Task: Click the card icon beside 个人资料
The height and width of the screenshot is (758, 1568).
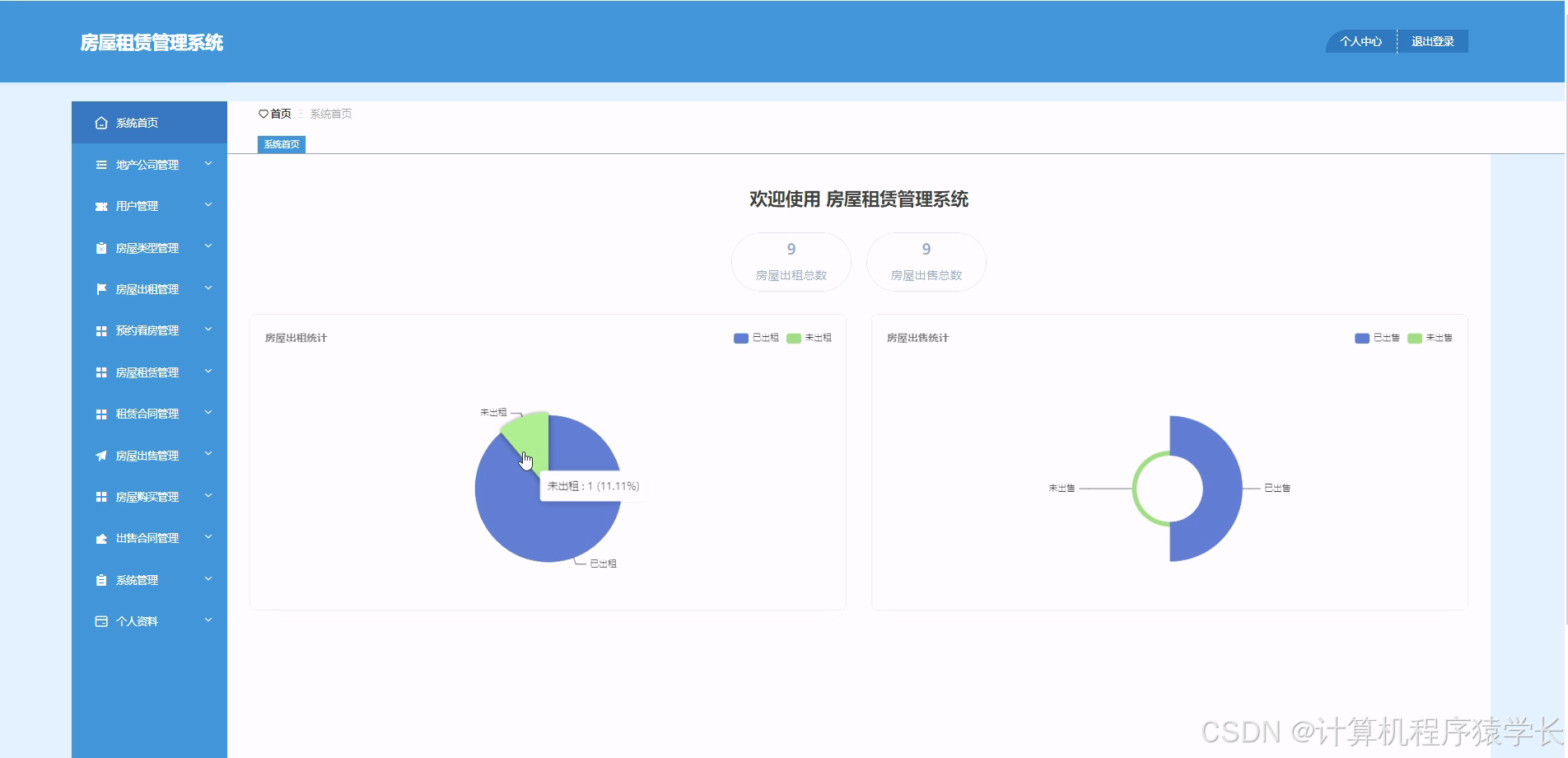Action: pos(101,621)
